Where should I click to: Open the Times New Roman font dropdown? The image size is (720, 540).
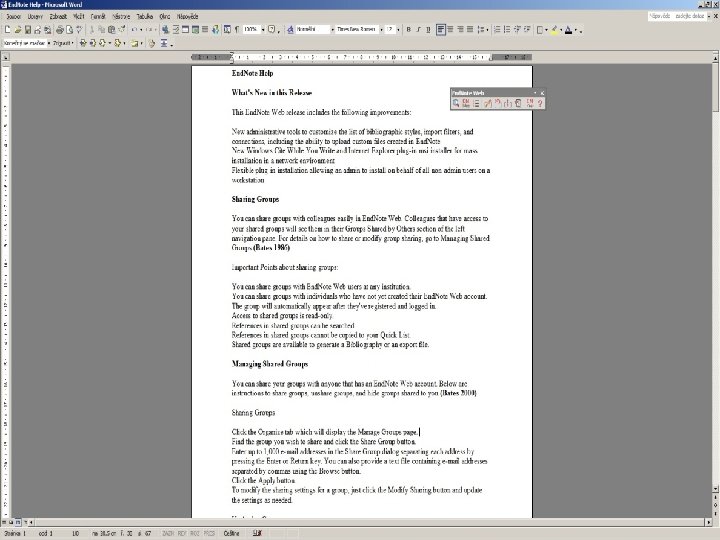click(381, 30)
